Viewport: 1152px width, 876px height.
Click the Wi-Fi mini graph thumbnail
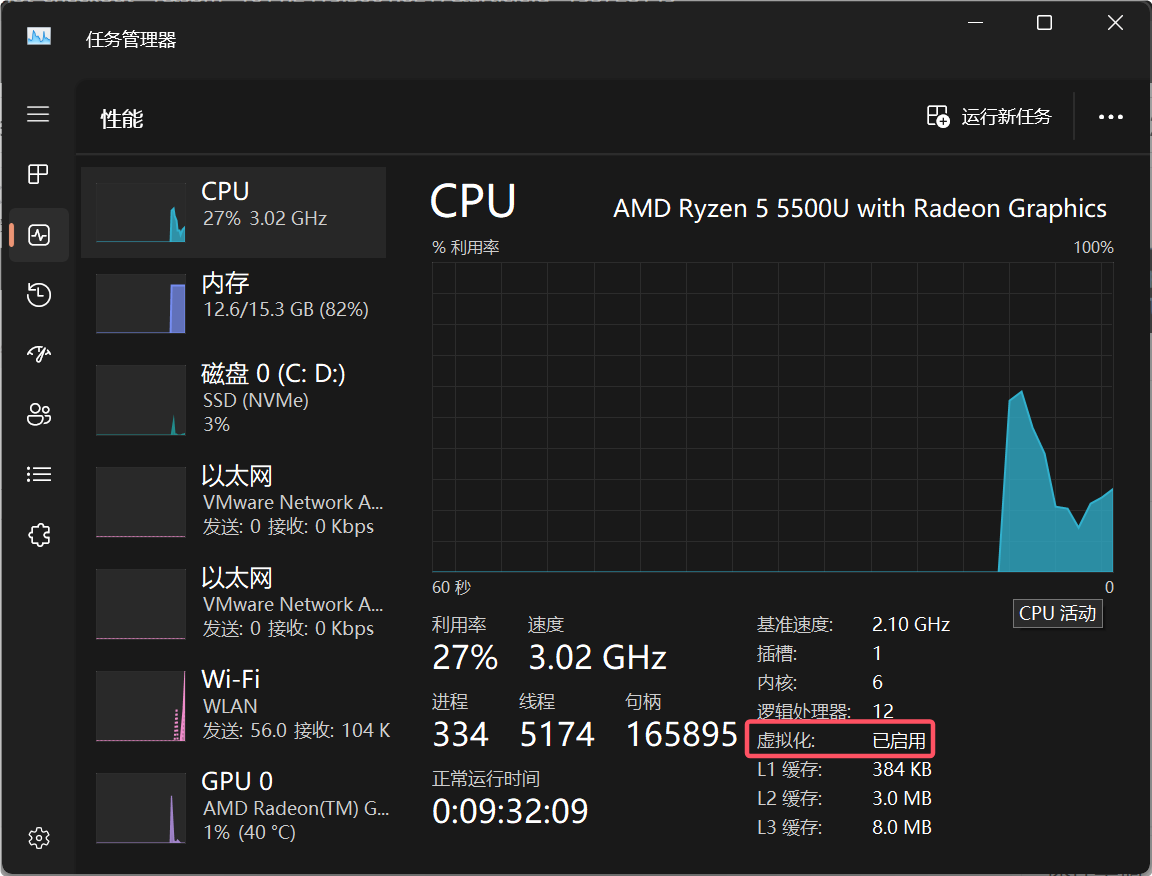[140, 706]
